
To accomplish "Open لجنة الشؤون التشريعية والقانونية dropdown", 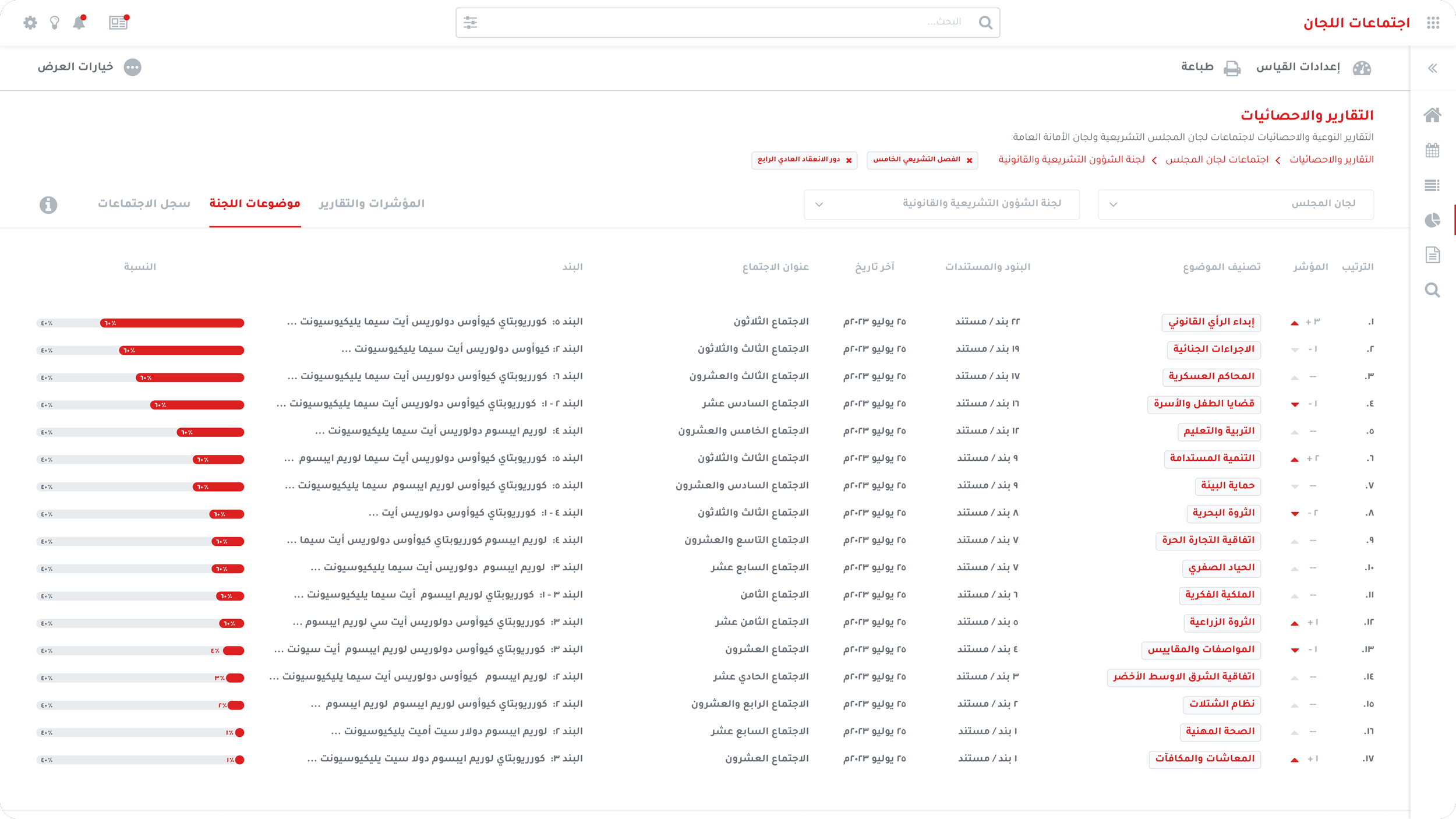I will point(941,204).
